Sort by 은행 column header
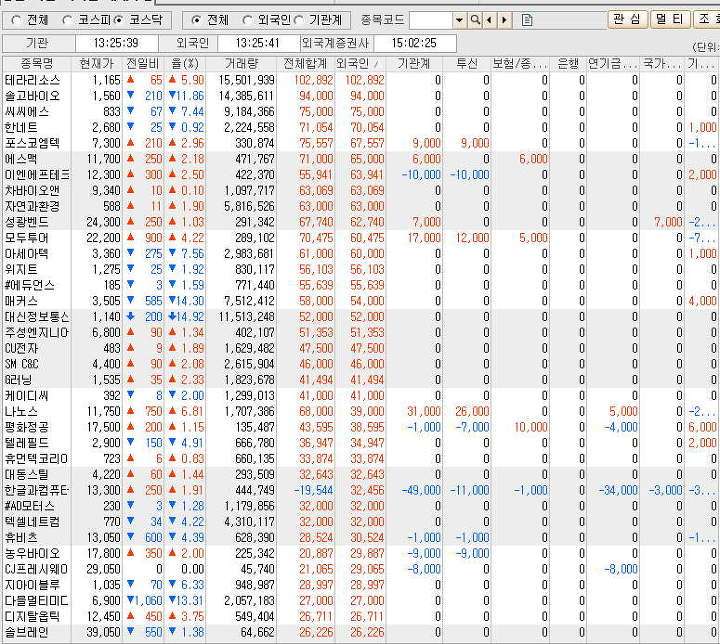The width and height of the screenshot is (720, 644). click(x=568, y=63)
